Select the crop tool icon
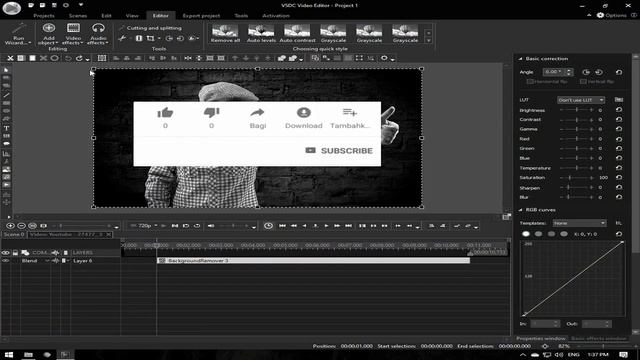The height and width of the screenshot is (360, 640). coord(150,38)
